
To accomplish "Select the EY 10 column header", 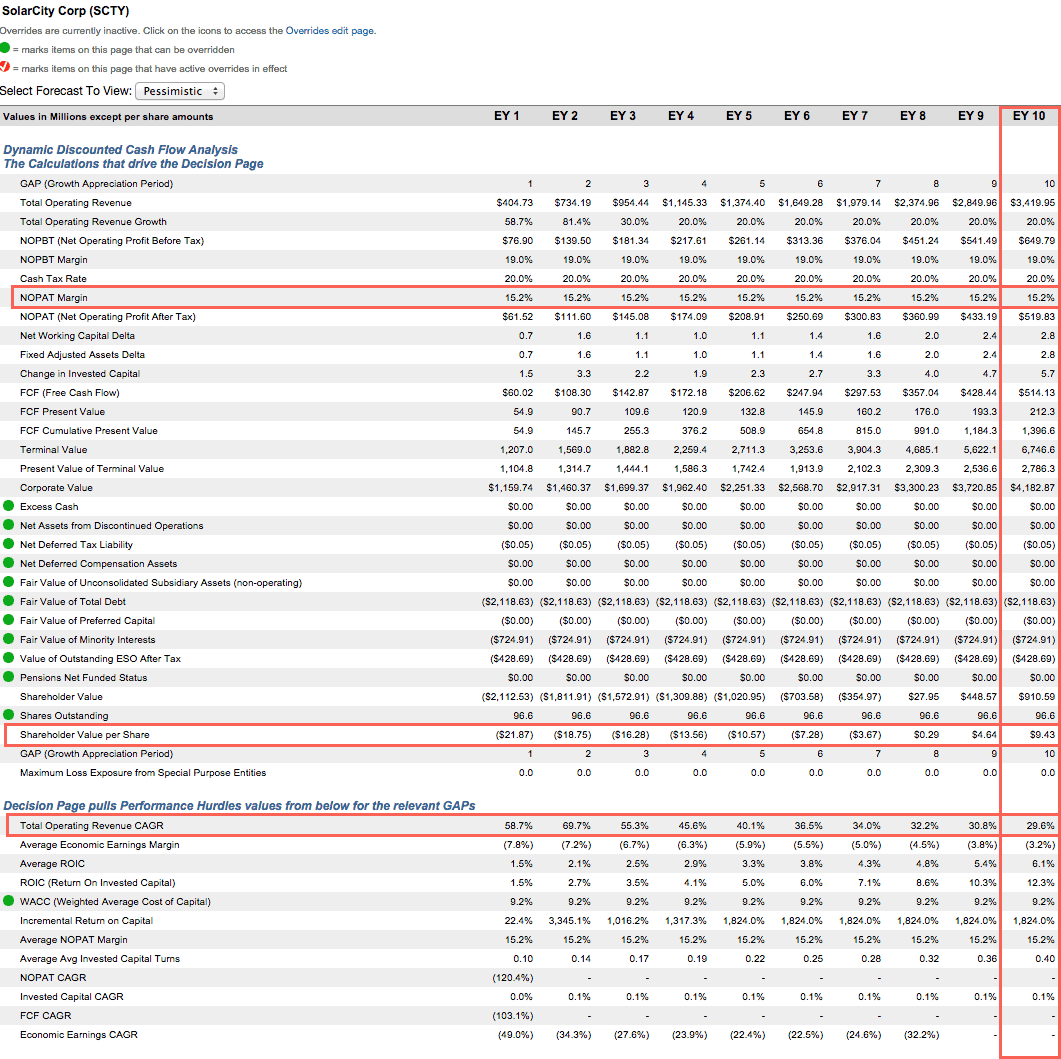I will click(x=1029, y=116).
